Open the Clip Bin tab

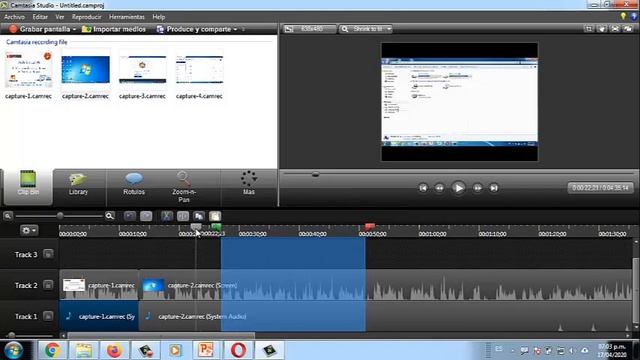click(28, 187)
